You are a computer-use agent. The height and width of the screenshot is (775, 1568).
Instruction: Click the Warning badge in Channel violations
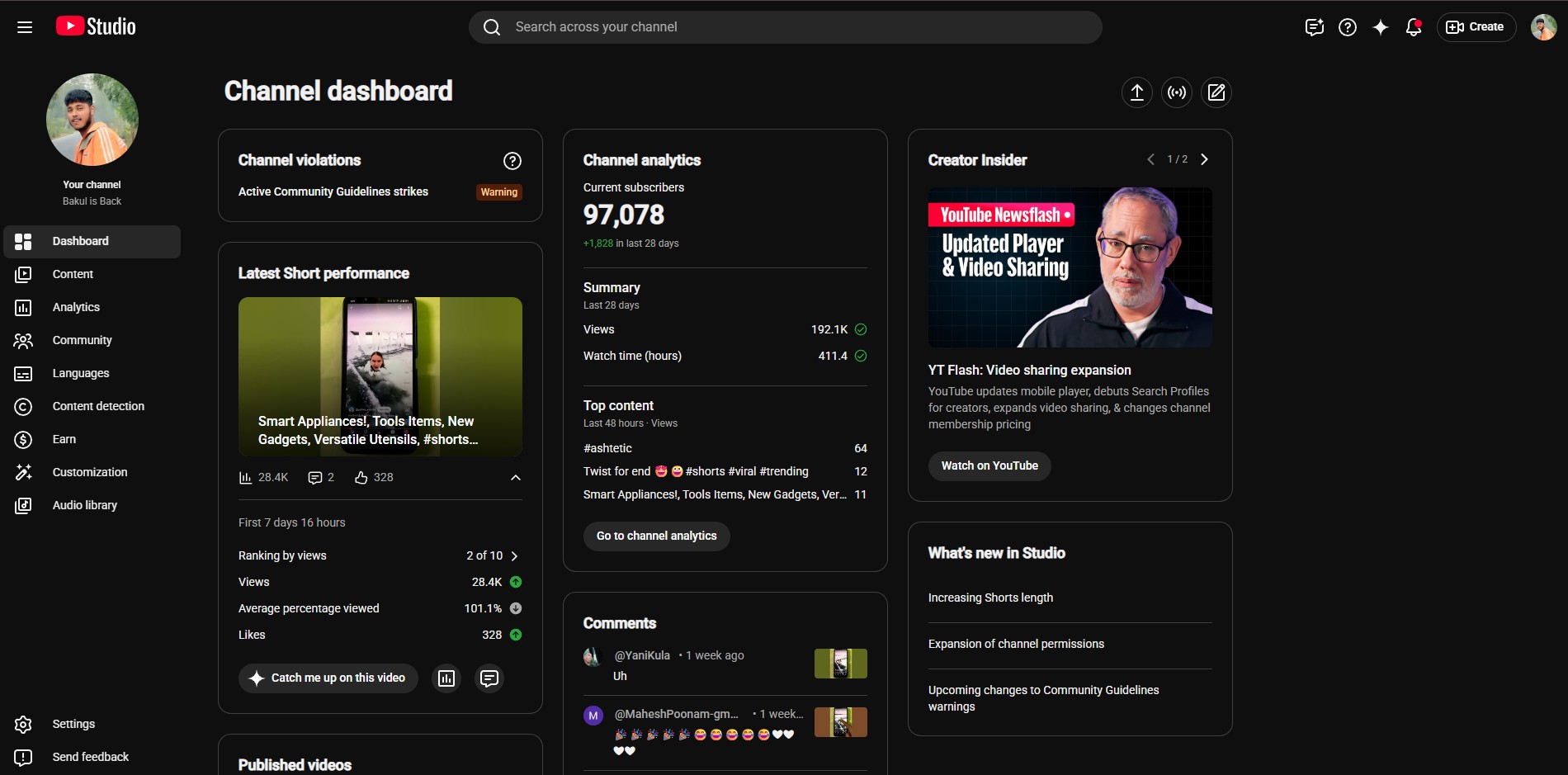click(499, 192)
